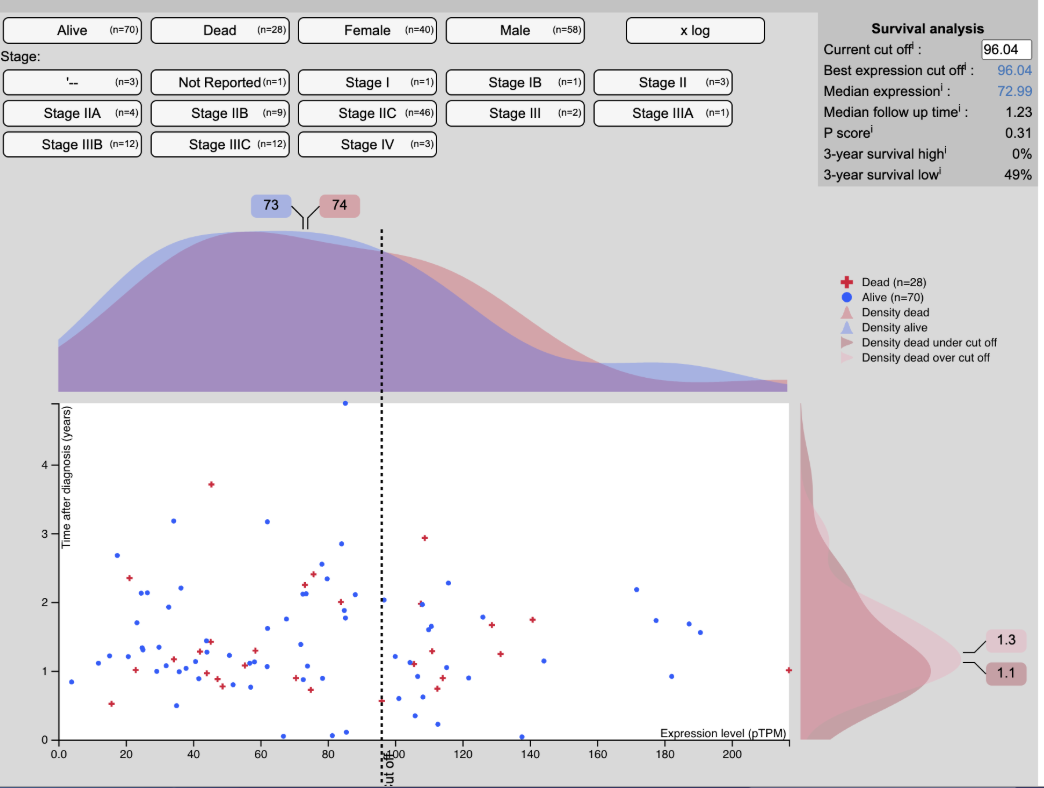Filter by Stage IB

coord(515,83)
